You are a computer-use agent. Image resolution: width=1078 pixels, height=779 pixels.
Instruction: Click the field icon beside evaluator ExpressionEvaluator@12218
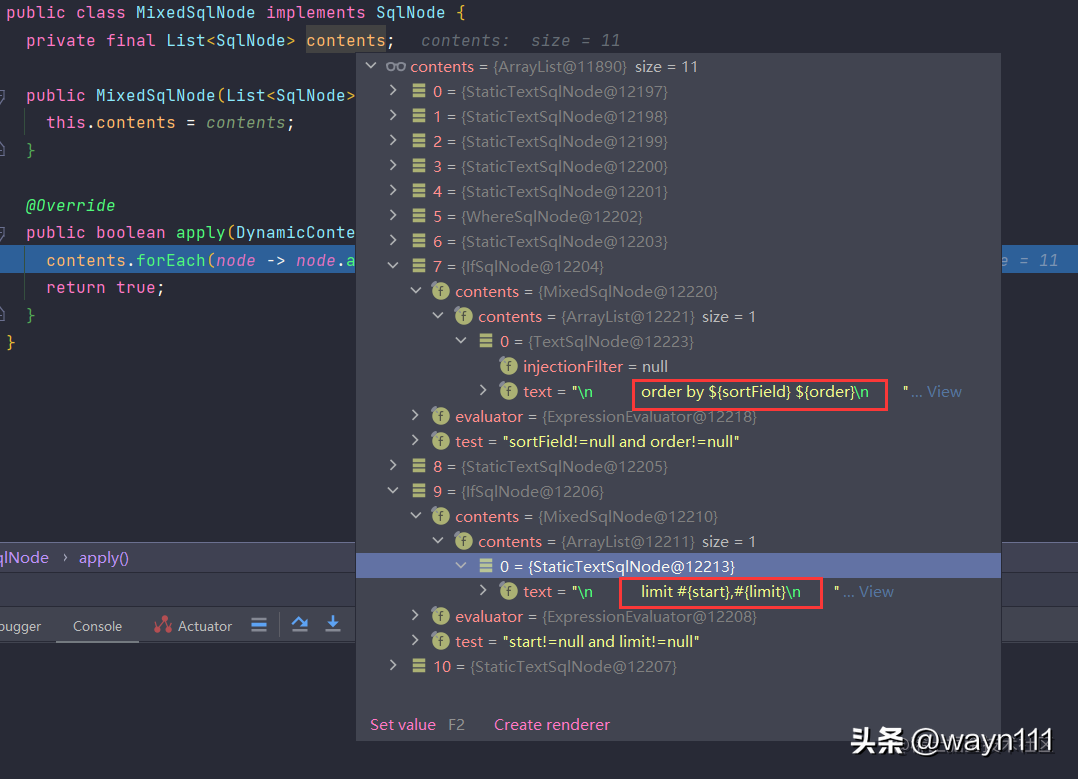(440, 416)
